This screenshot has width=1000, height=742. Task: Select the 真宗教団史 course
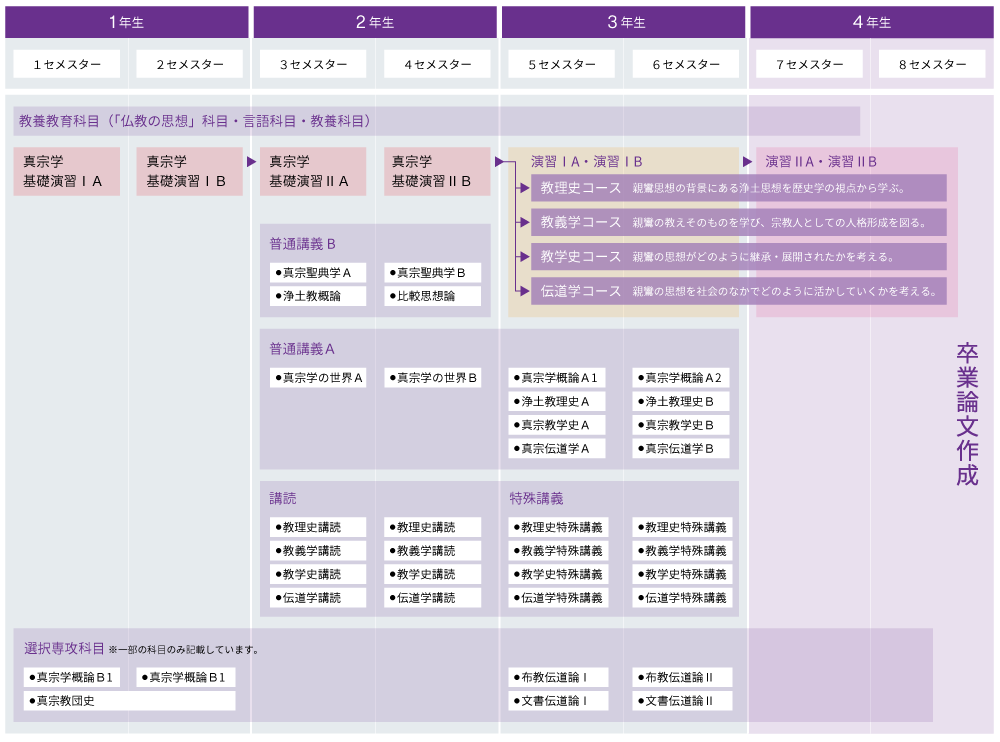129,701
